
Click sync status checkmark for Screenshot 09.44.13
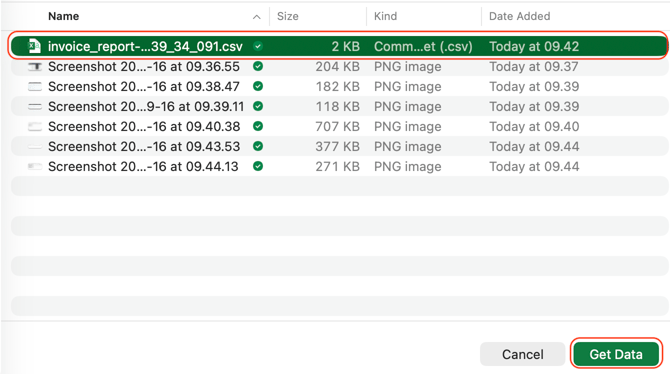(x=258, y=167)
